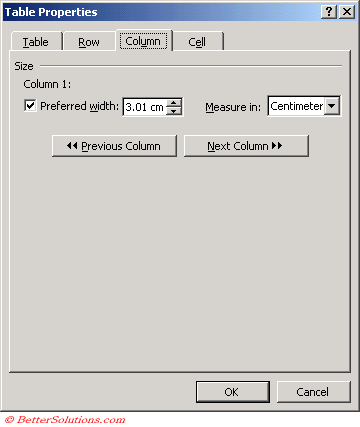360x427 pixels.
Task: Go to the Cell tab
Action: 197,42
